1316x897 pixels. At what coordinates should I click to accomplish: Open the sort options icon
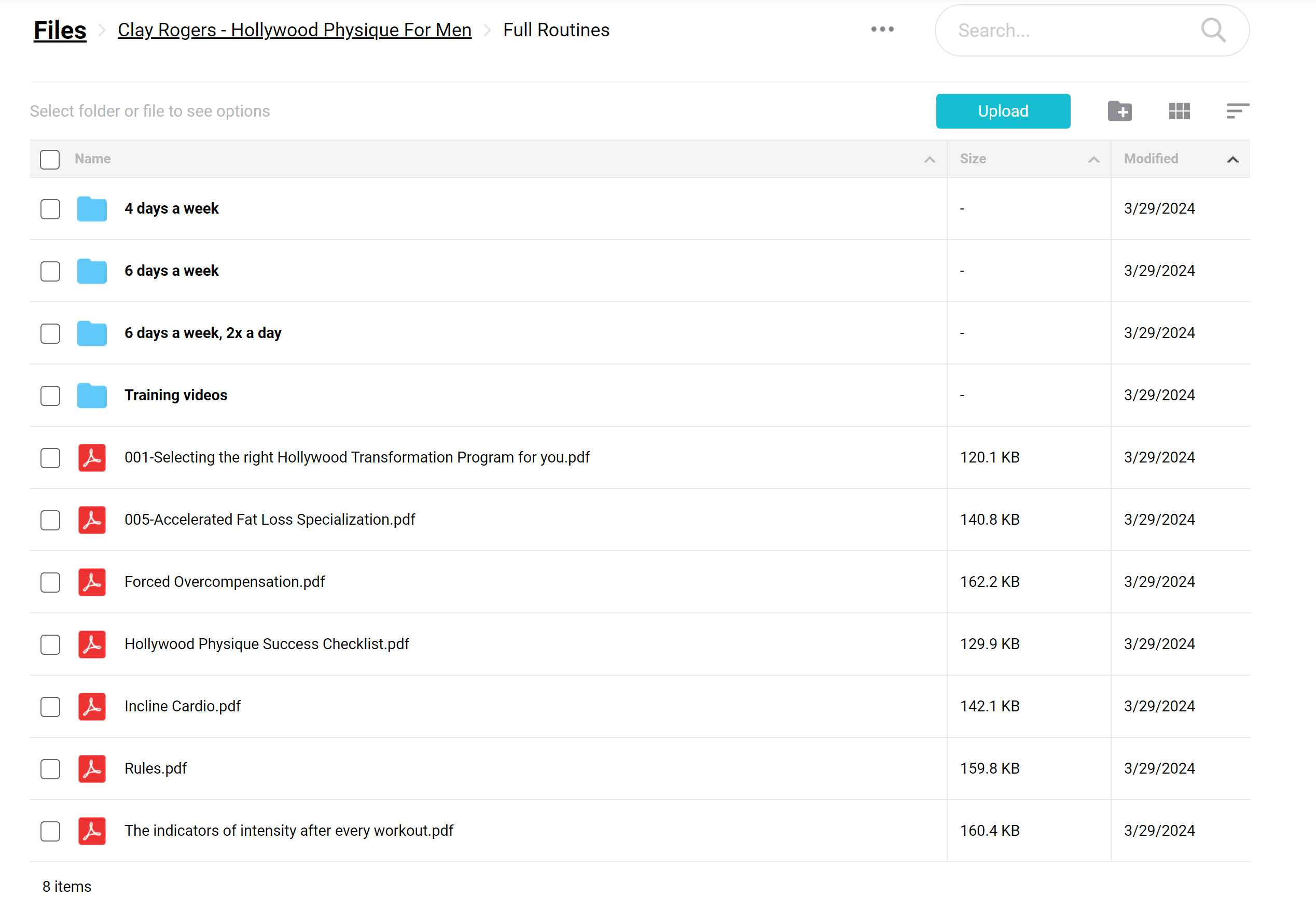coord(1238,111)
